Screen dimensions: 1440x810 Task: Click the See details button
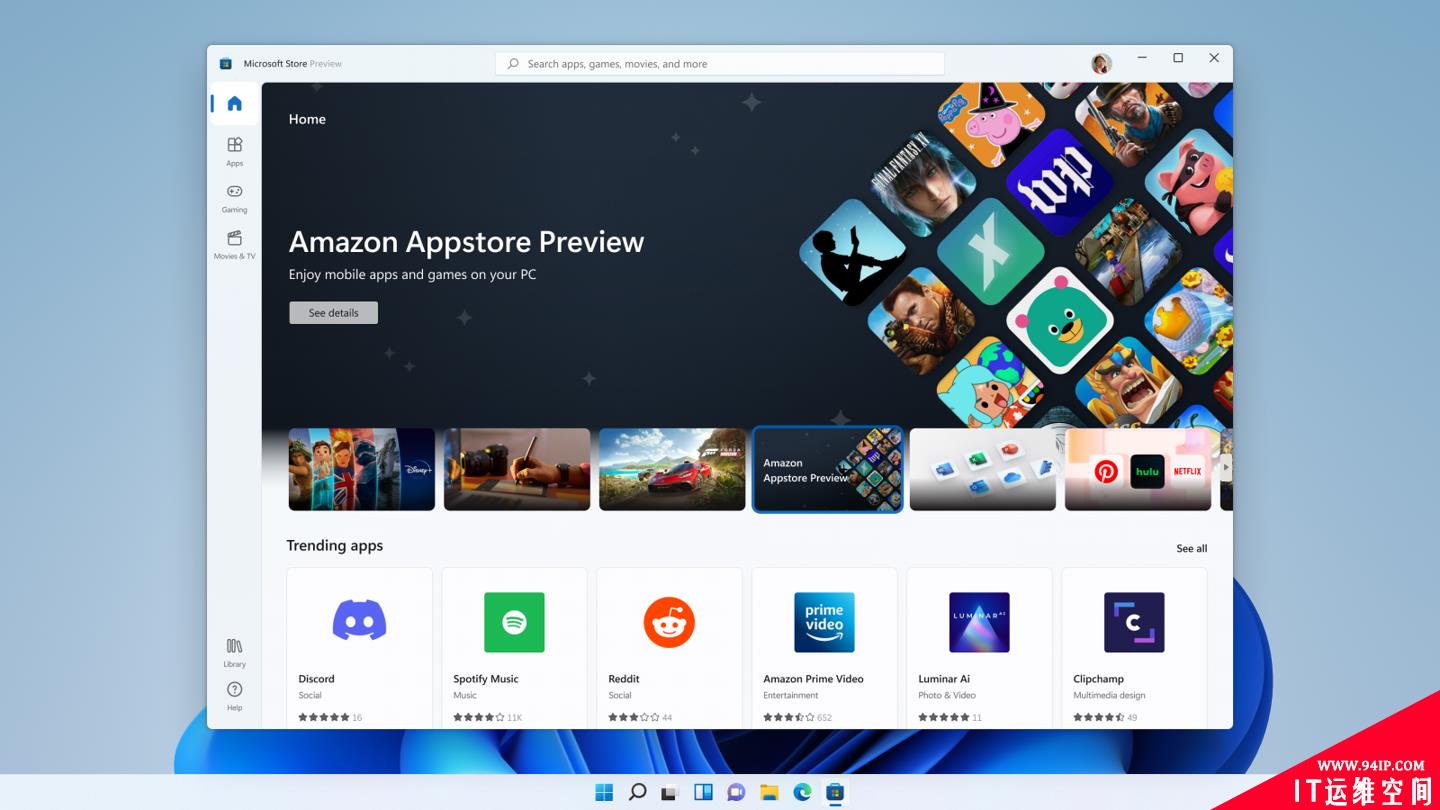pos(333,313)
